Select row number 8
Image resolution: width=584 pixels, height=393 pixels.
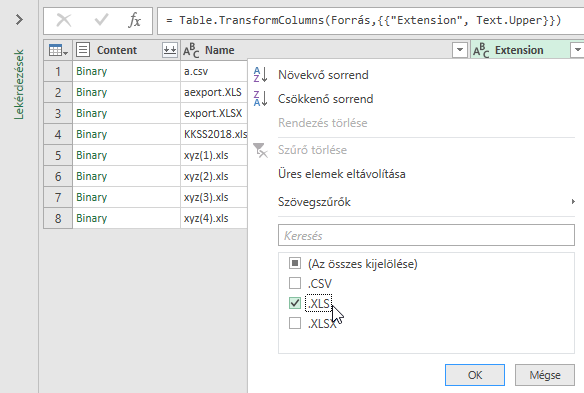(58, 218)
